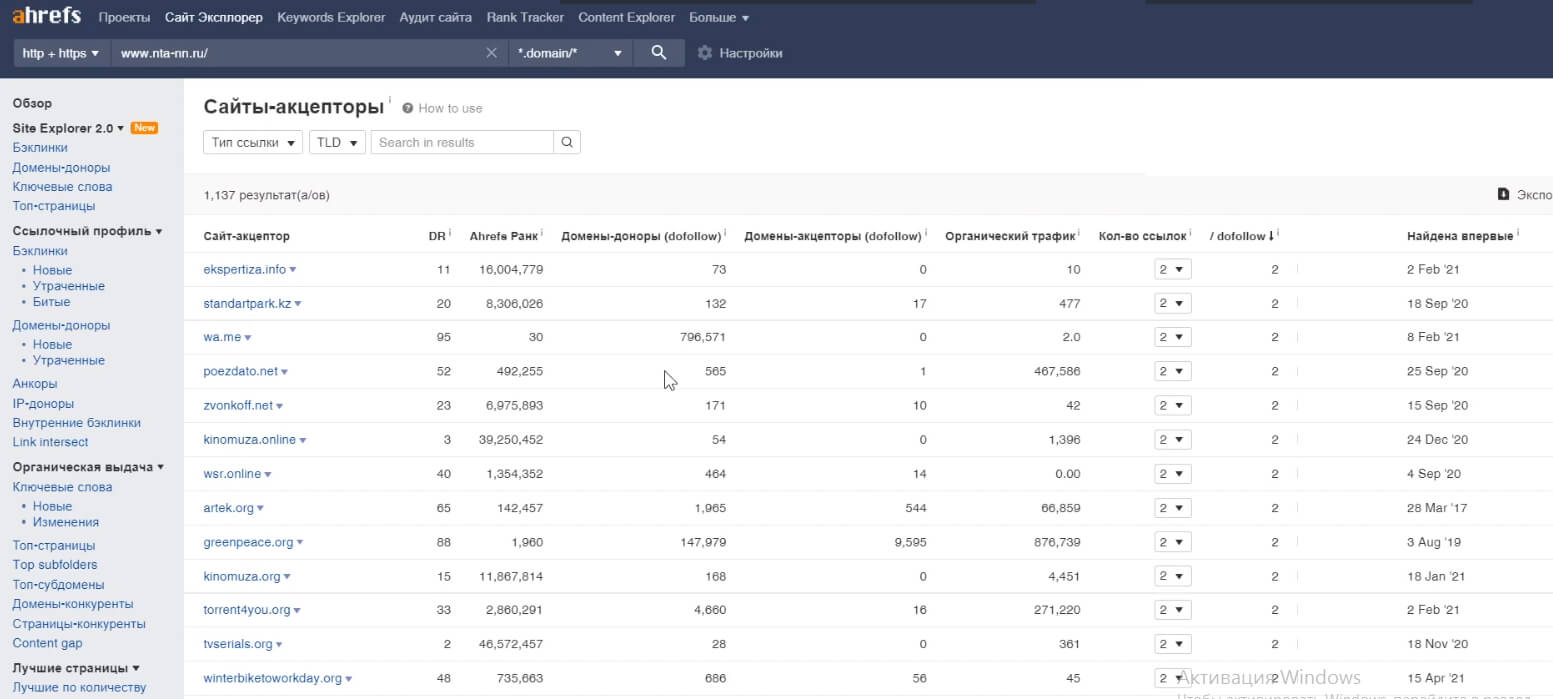Open Битые backlinks in sidebar

pyautogui.click(x=51, y=301)
